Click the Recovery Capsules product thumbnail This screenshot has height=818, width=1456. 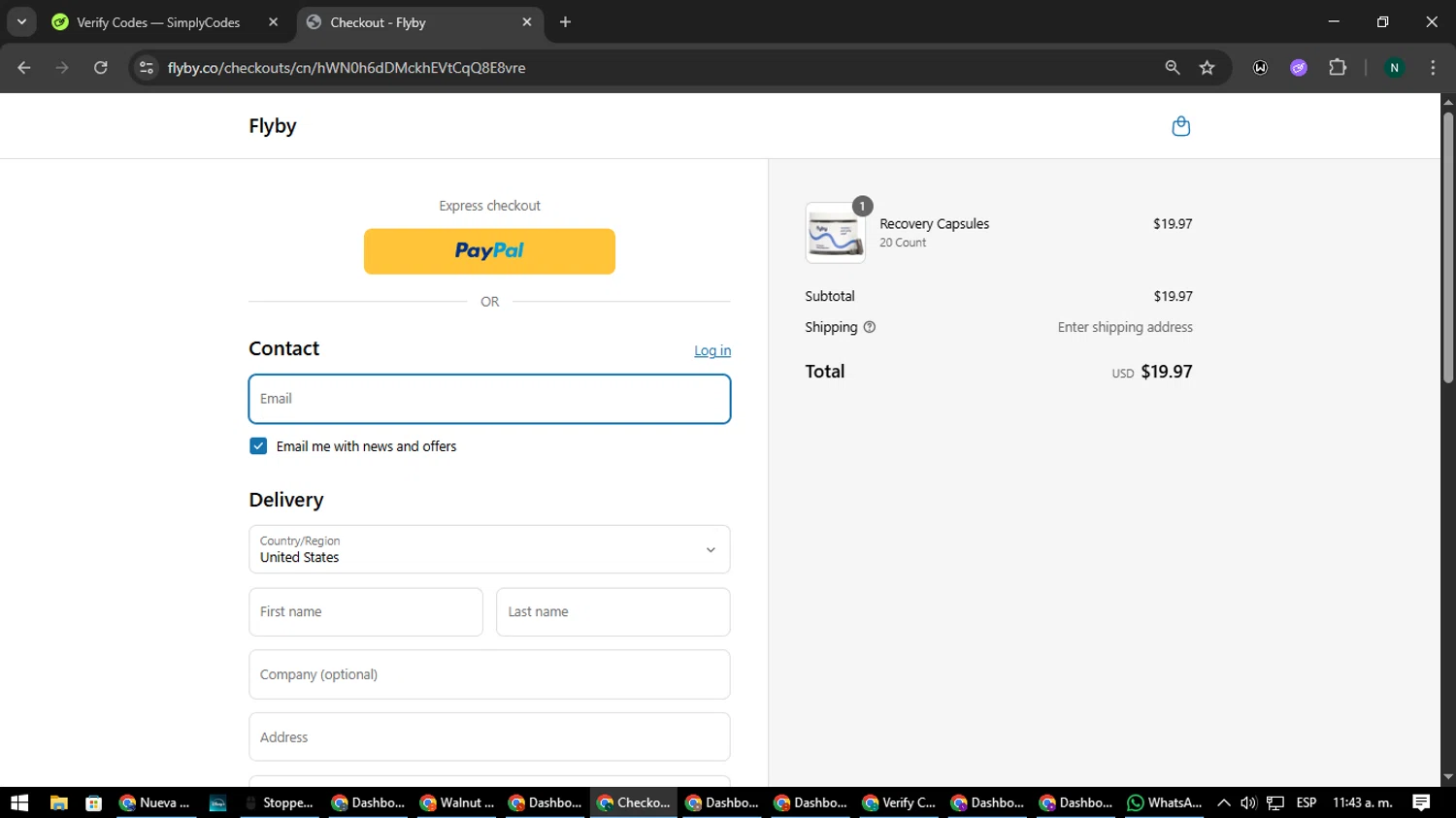835,233
